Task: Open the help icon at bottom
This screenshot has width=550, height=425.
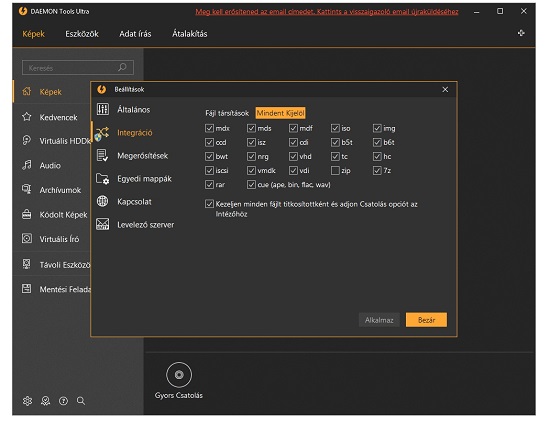Action: click(x=63, y=401)
